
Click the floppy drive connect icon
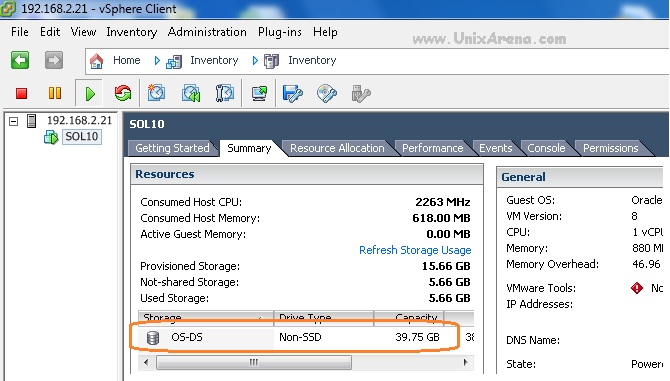293,94
